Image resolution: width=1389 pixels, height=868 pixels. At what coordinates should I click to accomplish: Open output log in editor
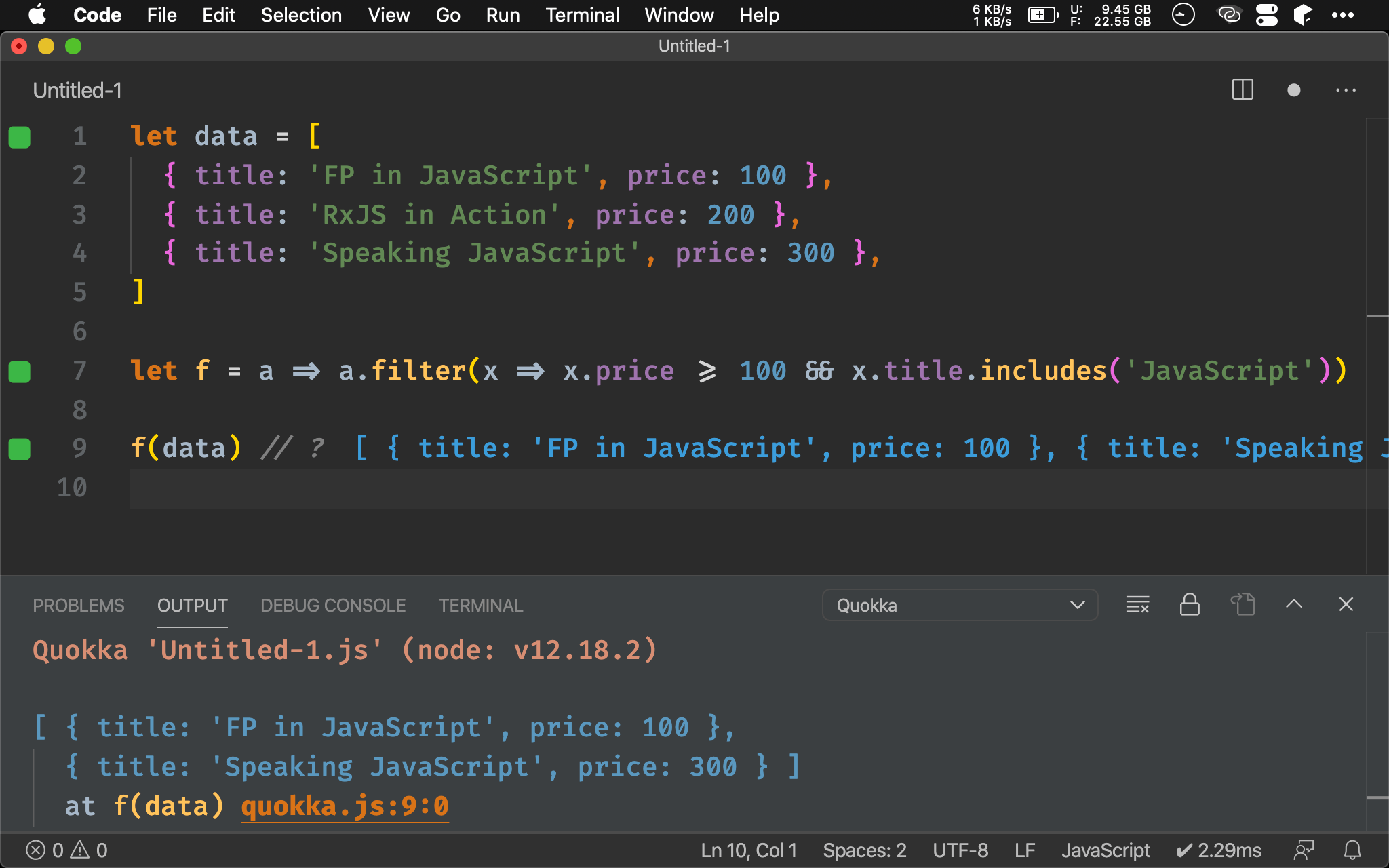(x=1243, y=604)
